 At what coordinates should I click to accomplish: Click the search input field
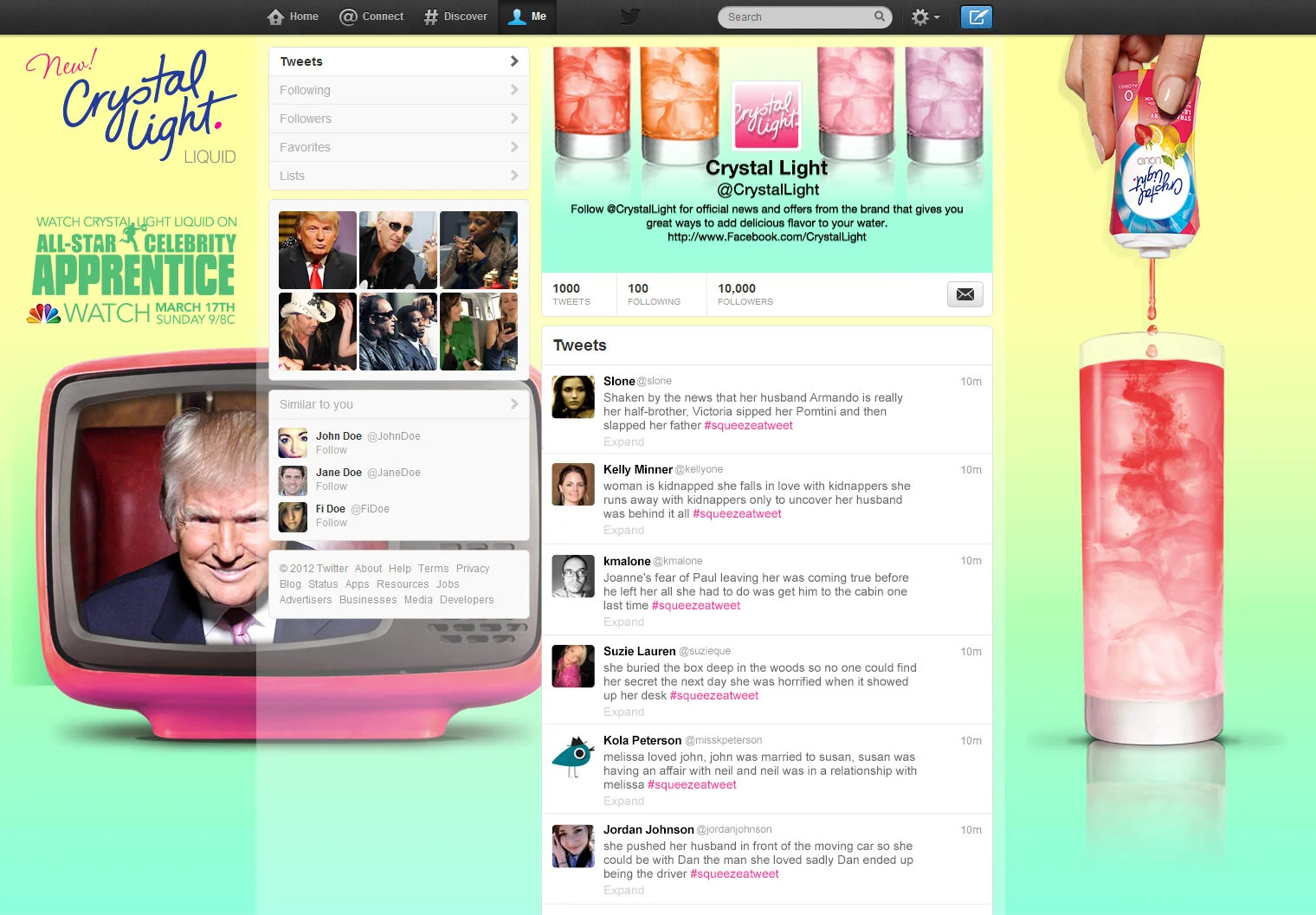804,17
